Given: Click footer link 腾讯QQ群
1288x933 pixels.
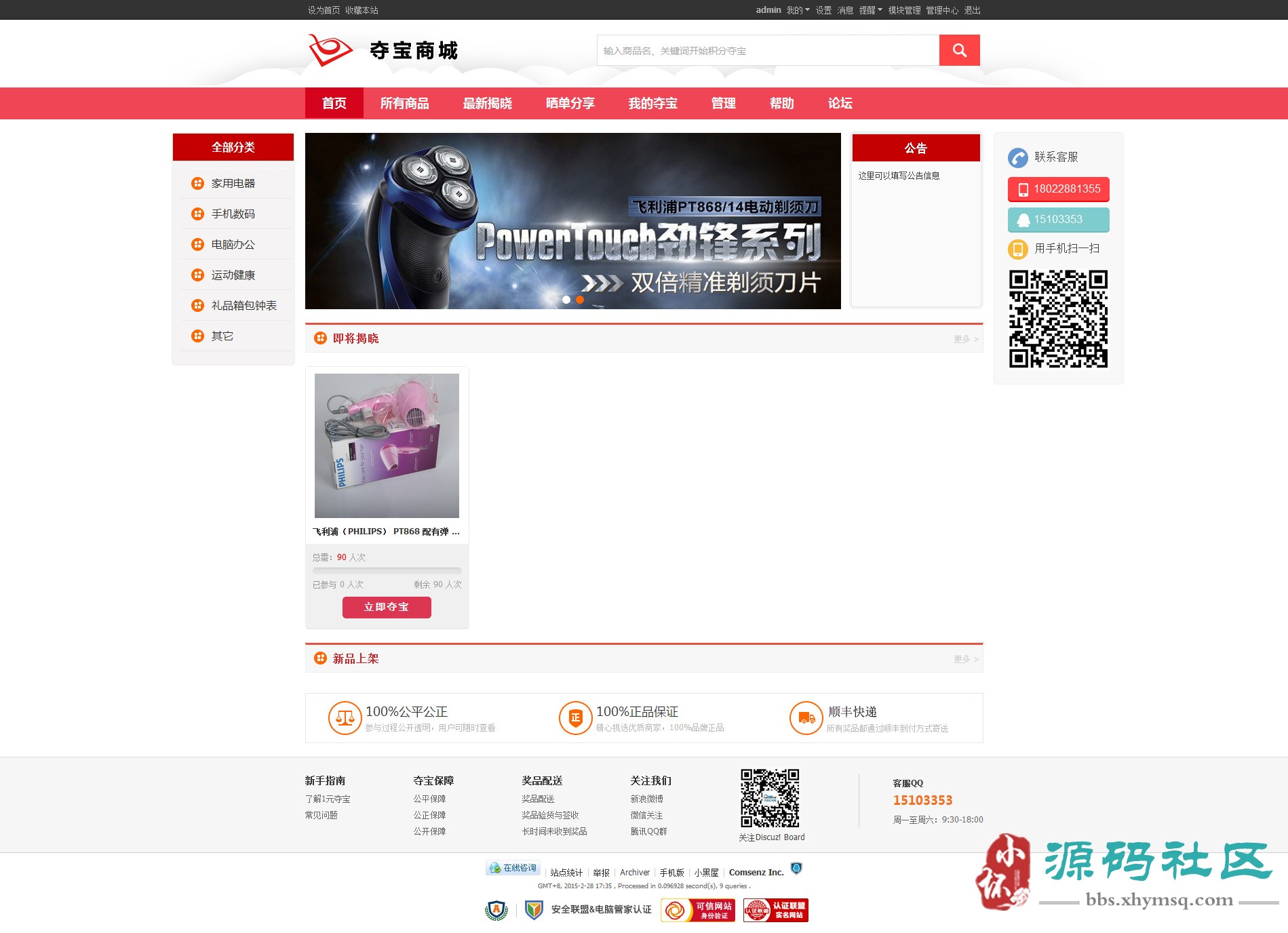Looking at the screenshot, I should tap(648, 831).
